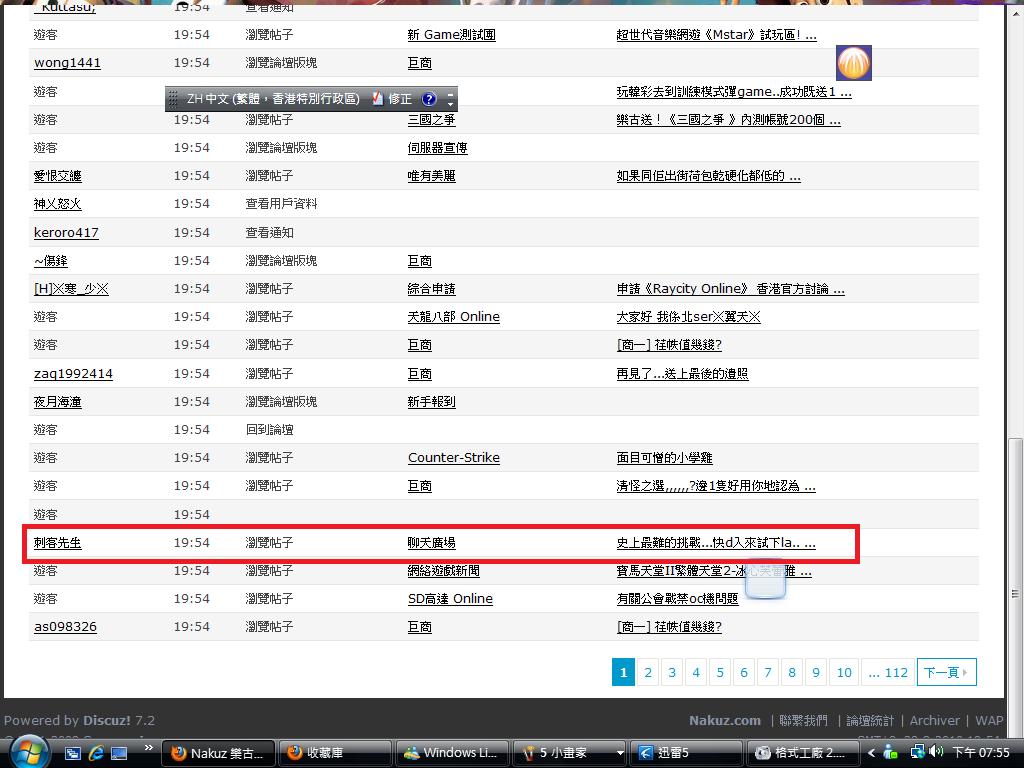Click the orange round floating icon

click(x=853, y=63)
